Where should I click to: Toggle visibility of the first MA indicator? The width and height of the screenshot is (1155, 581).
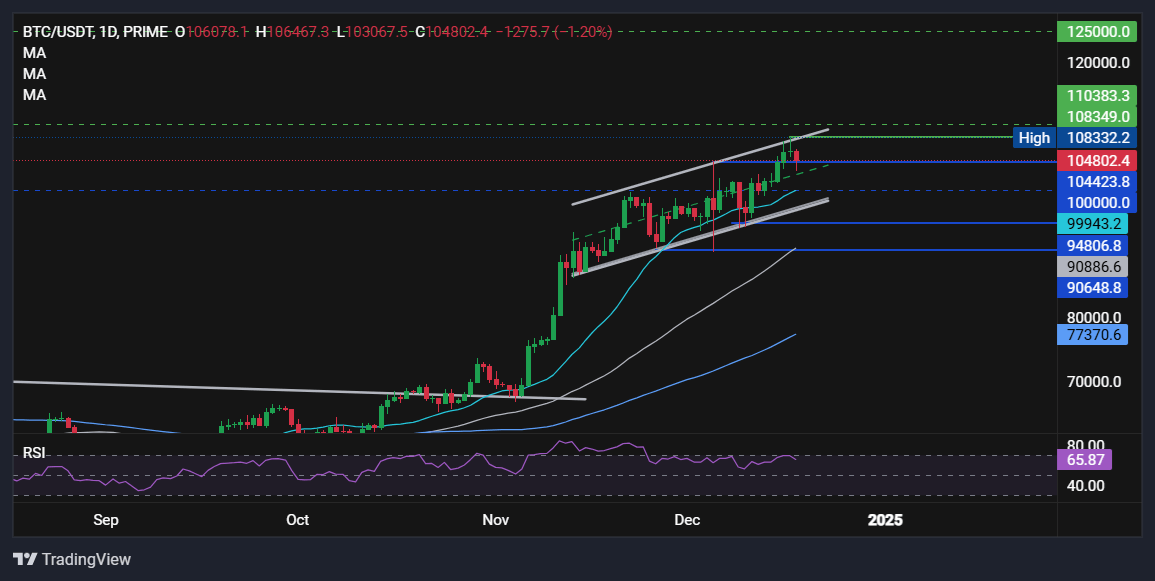(34, 53)
